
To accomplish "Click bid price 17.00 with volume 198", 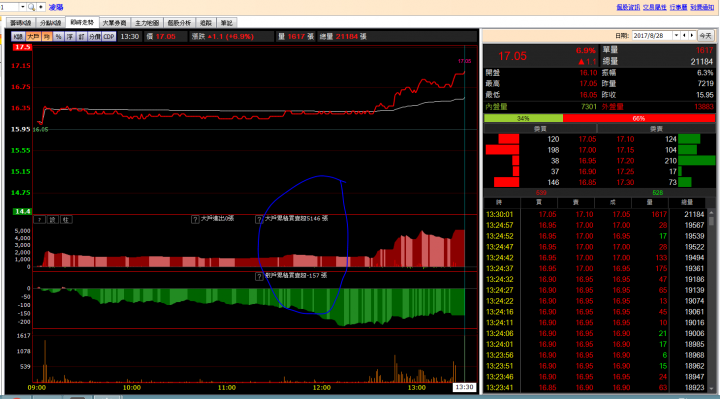I will (587, 150).
